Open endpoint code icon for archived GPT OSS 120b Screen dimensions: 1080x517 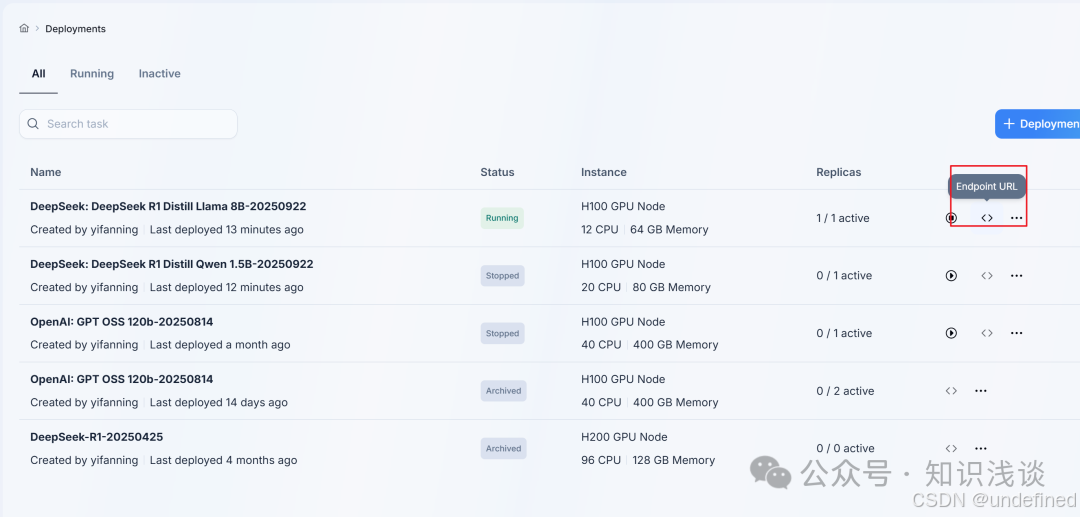(951, 390)
